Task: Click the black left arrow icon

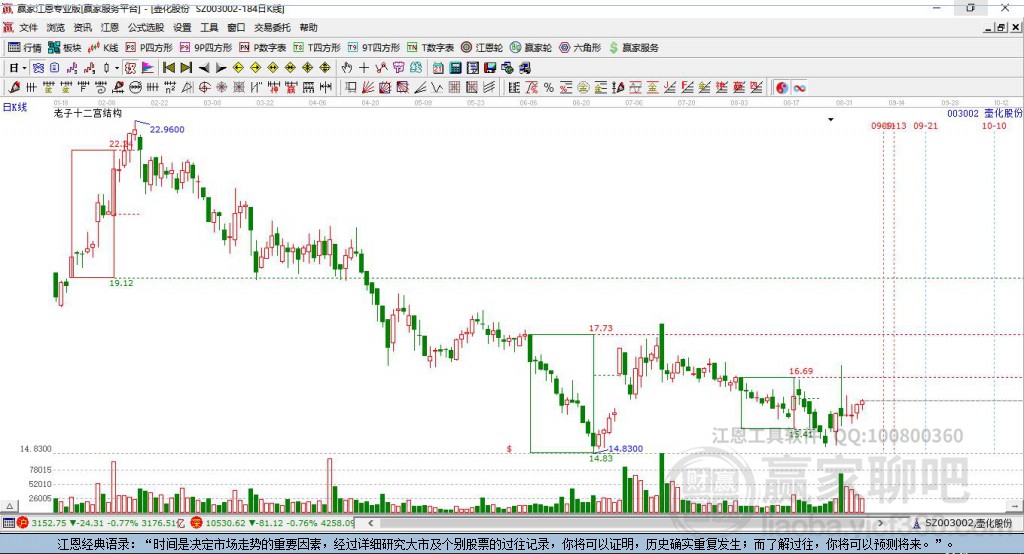Action: coord(204,68)
